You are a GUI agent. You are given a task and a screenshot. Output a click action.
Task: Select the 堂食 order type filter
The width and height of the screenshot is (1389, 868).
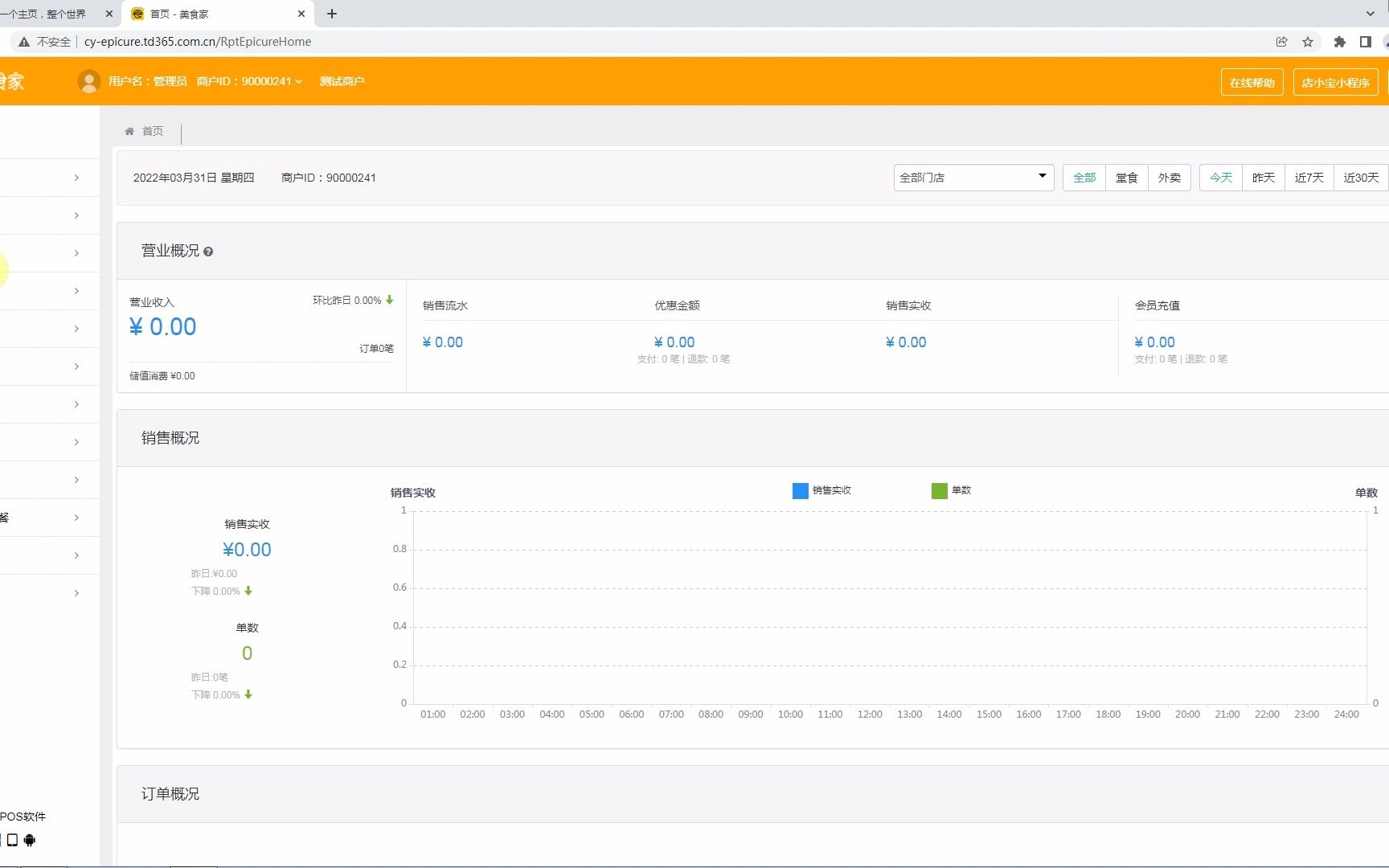[x=1127, y=178]
